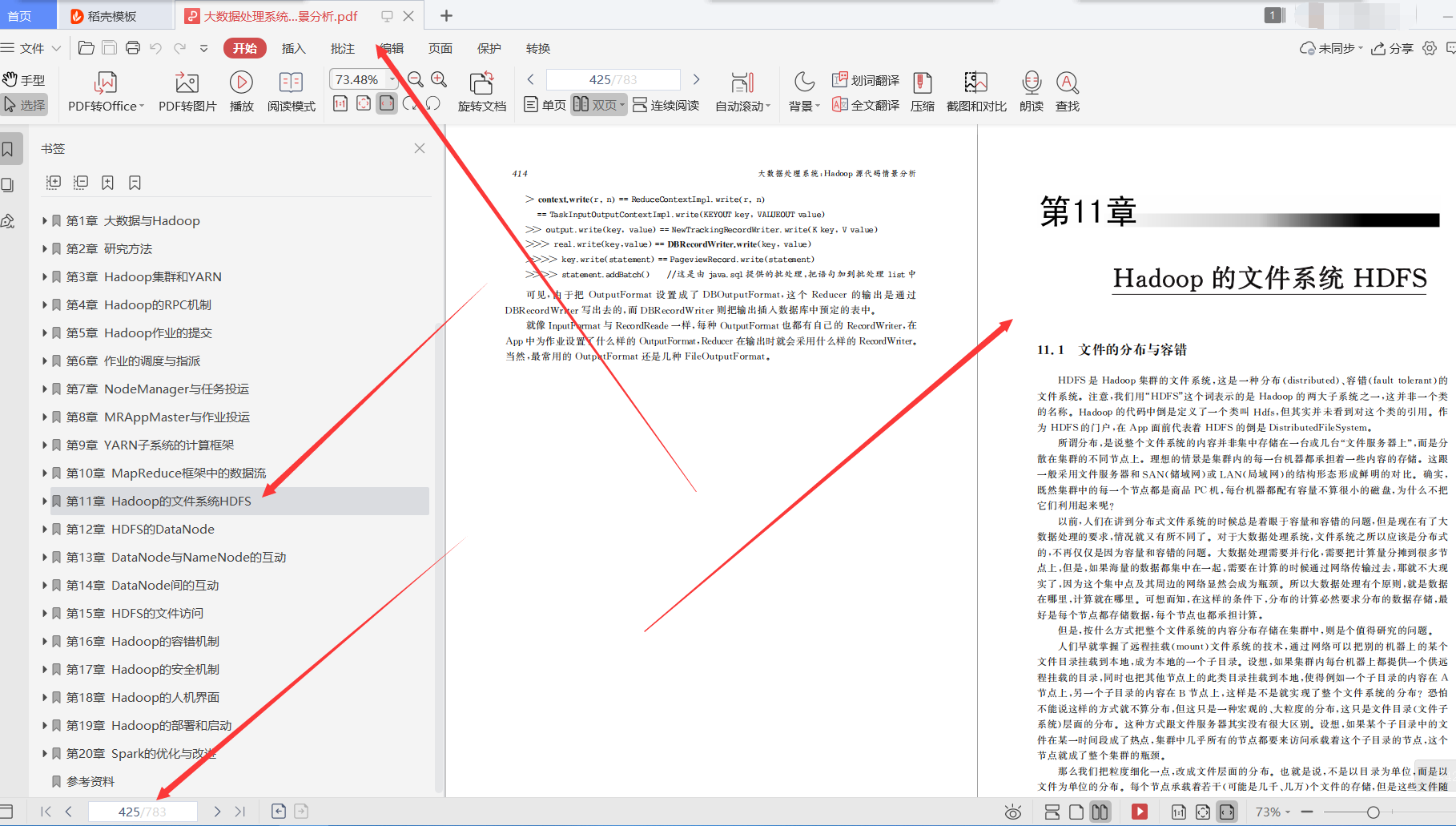Switch to the 批注 ribbon tab
Screen dimensions: 1456x826
click(x=343, y=48)
